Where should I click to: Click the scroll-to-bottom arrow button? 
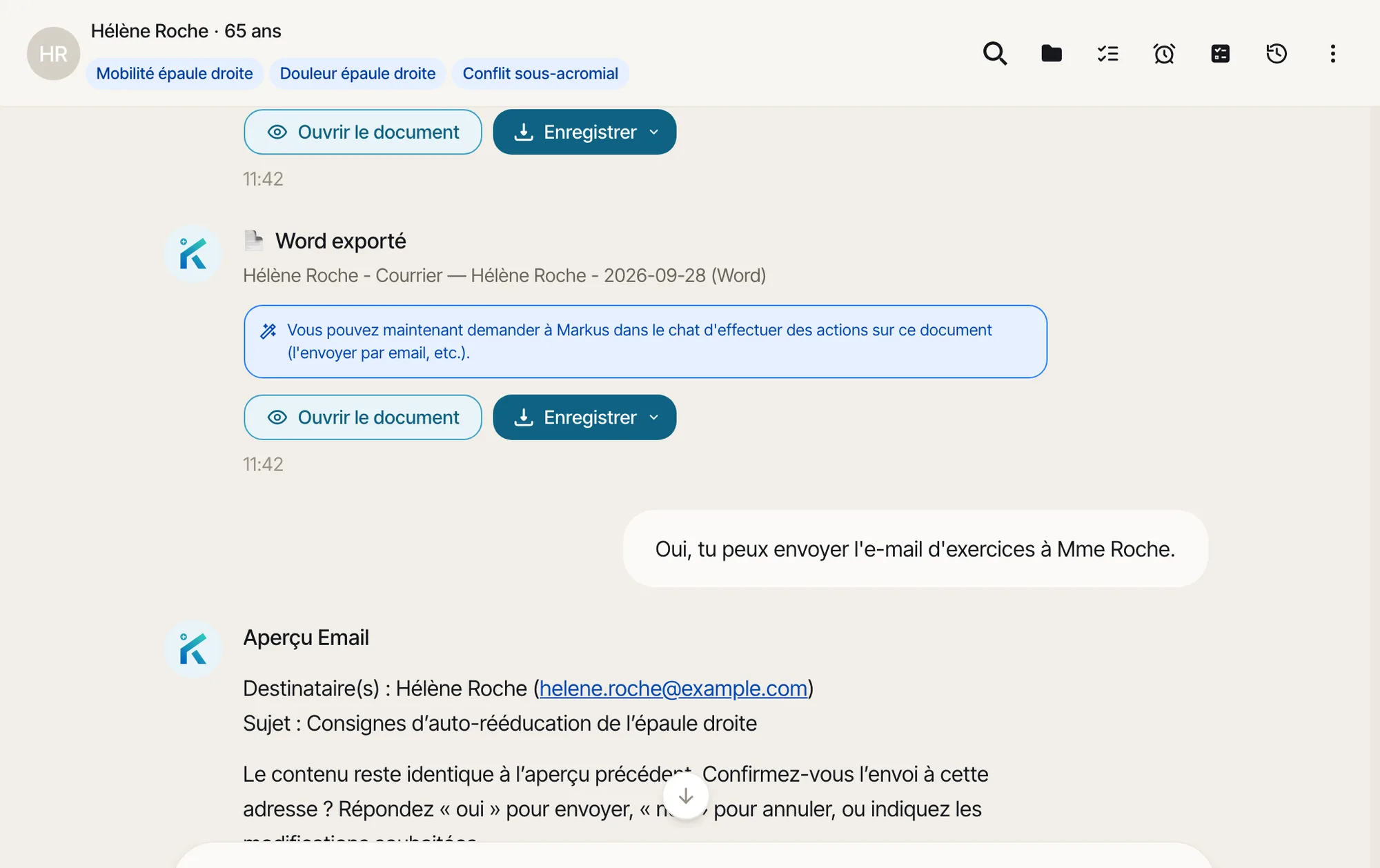[x=686, y=796]
